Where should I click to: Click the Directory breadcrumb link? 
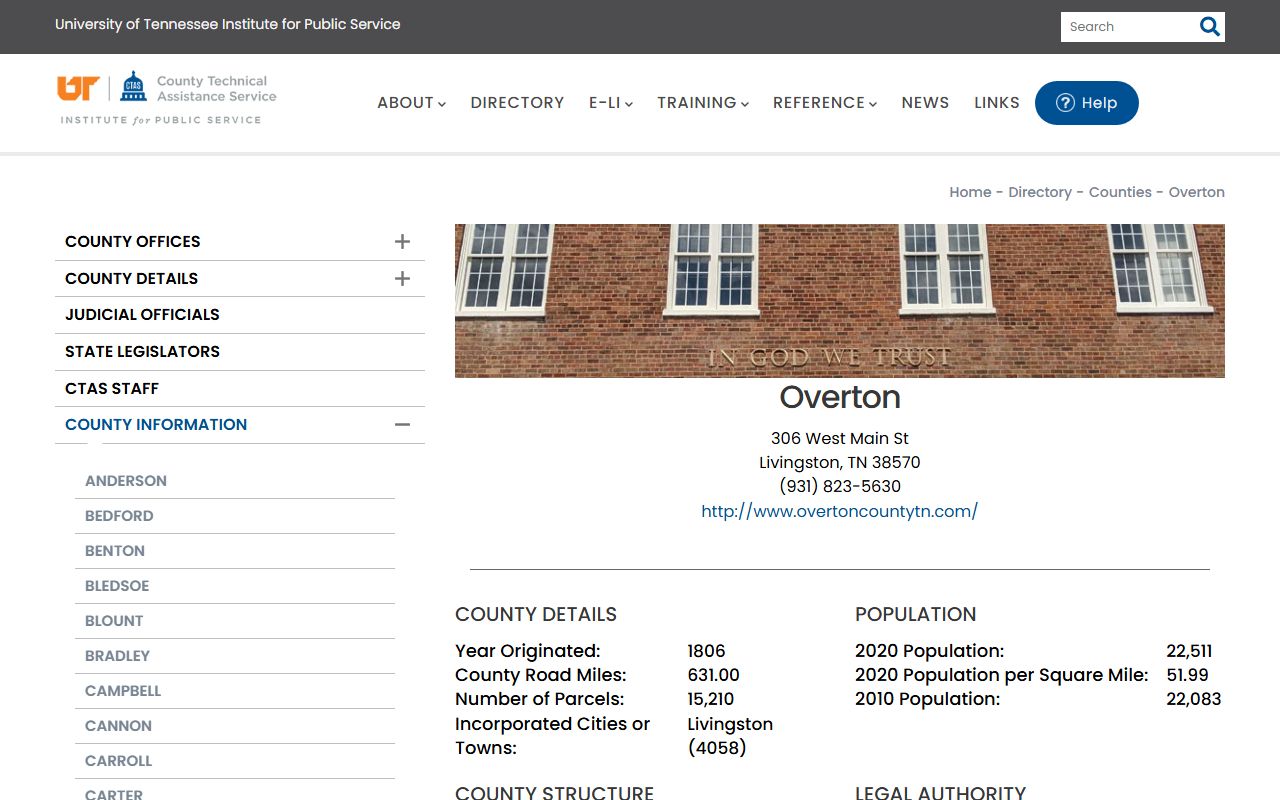tap(1040, 192)
